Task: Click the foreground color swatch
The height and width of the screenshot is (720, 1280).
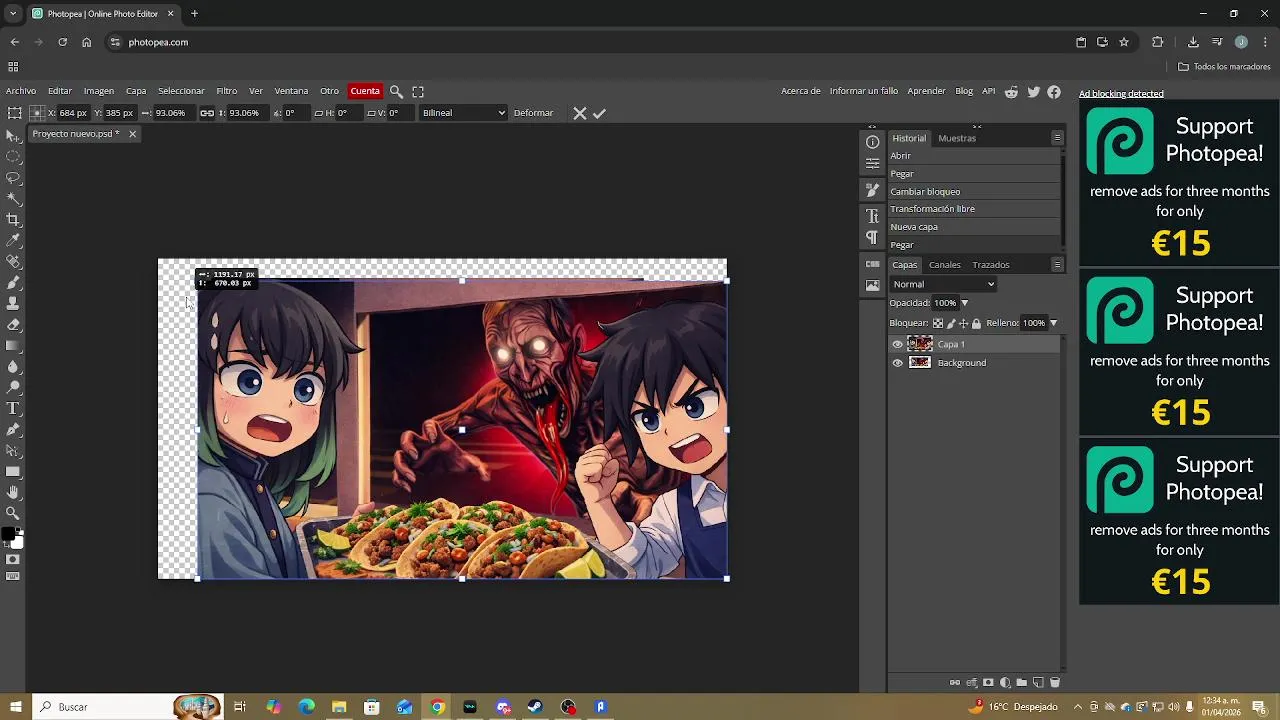Action: pyautogui.click(x=9, y=536)
